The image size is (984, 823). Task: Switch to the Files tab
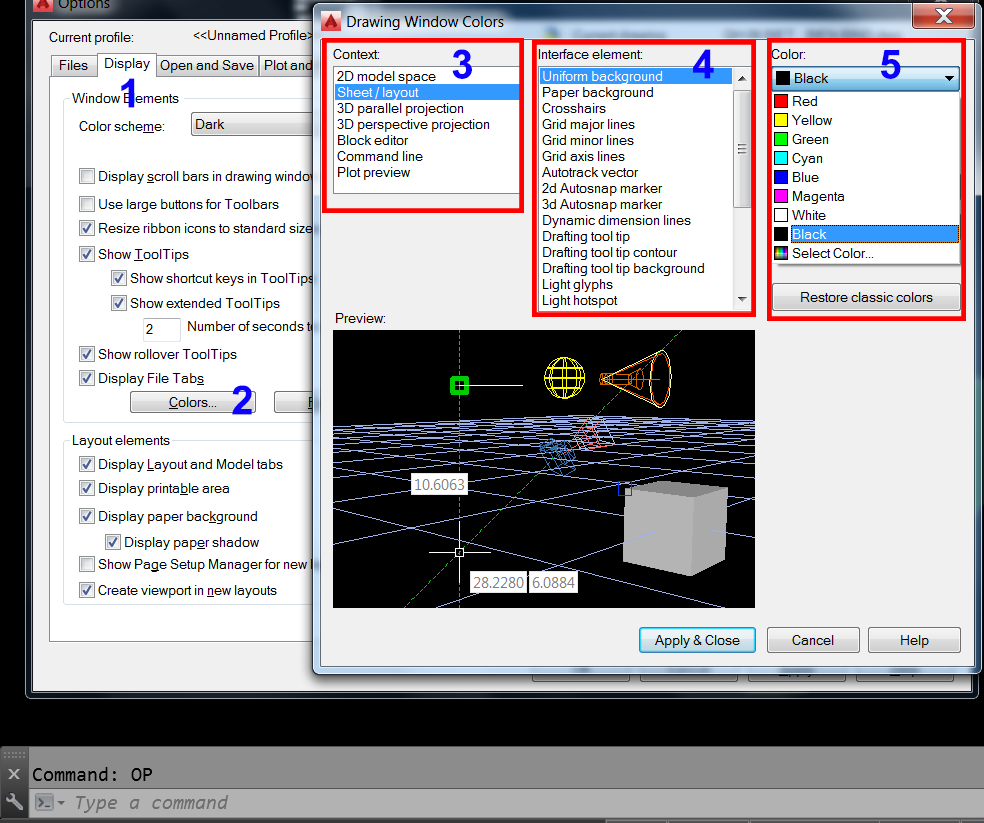click(72, 64)
